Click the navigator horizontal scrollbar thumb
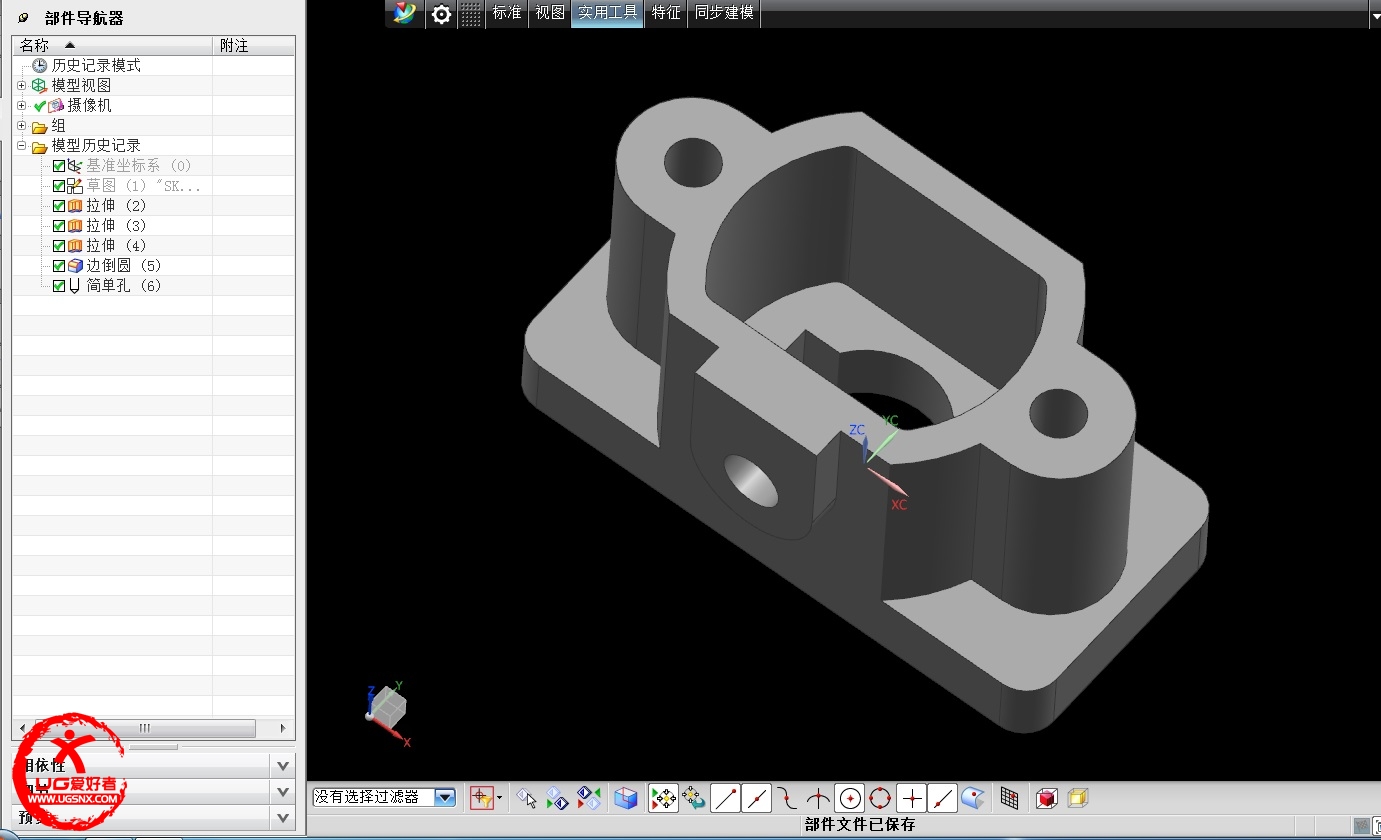The image size is (1381, 840). coord(145,728)
